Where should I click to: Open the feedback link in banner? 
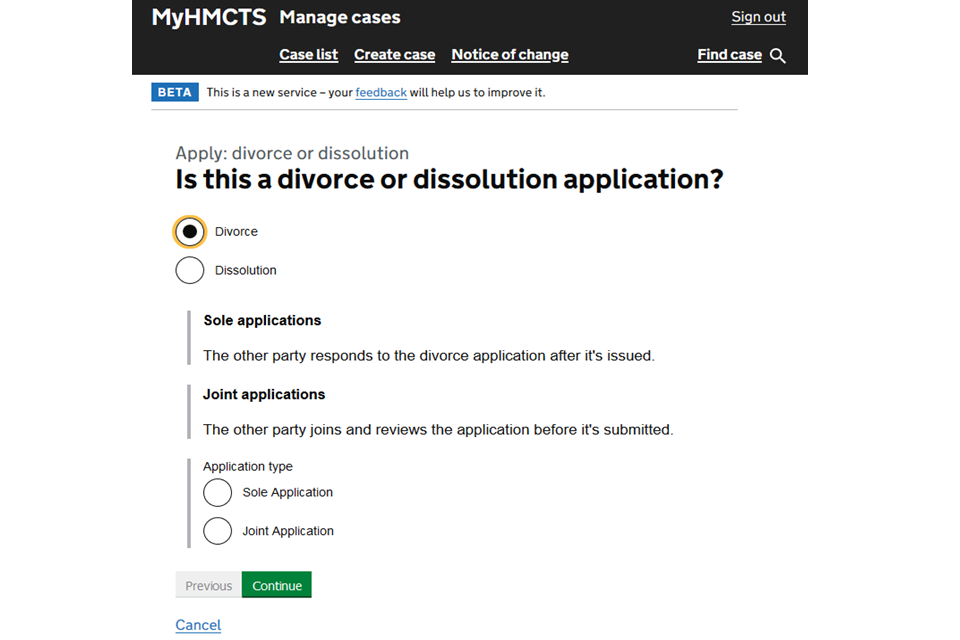[381, 93]
